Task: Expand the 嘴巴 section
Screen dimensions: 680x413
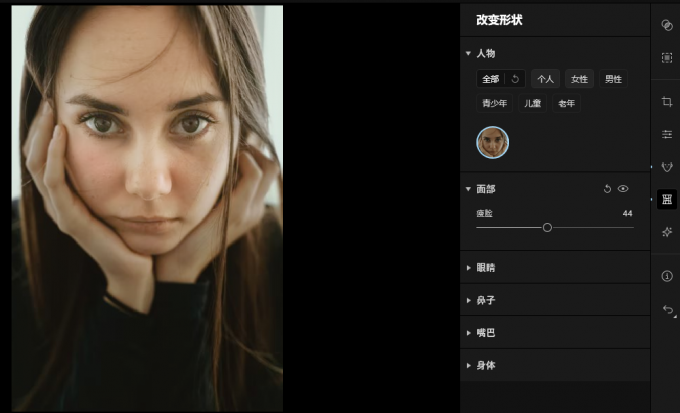Action: [x=468, y=333]
